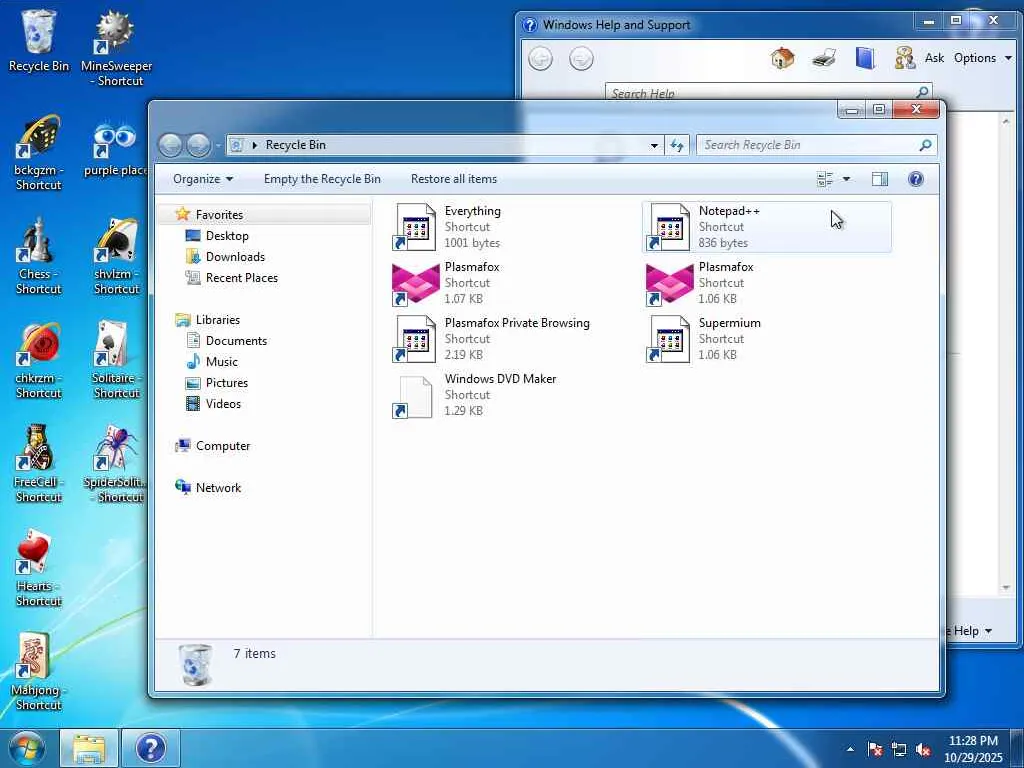Toggle the preview pane button
This screenshot has width=1024, height=768.
point(880,179)
